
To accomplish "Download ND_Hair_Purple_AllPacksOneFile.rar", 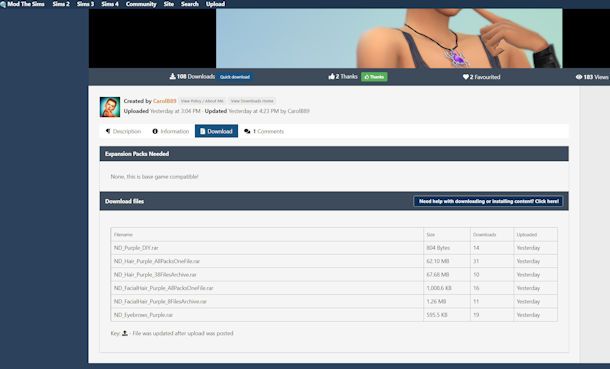I will (x=156, y=261).
